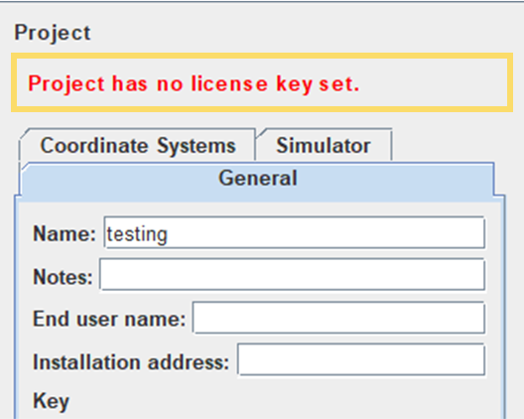Viewport: 524px width, 419px height.
Task: Click the "Name:" field label
Action: tap(64, 234)
